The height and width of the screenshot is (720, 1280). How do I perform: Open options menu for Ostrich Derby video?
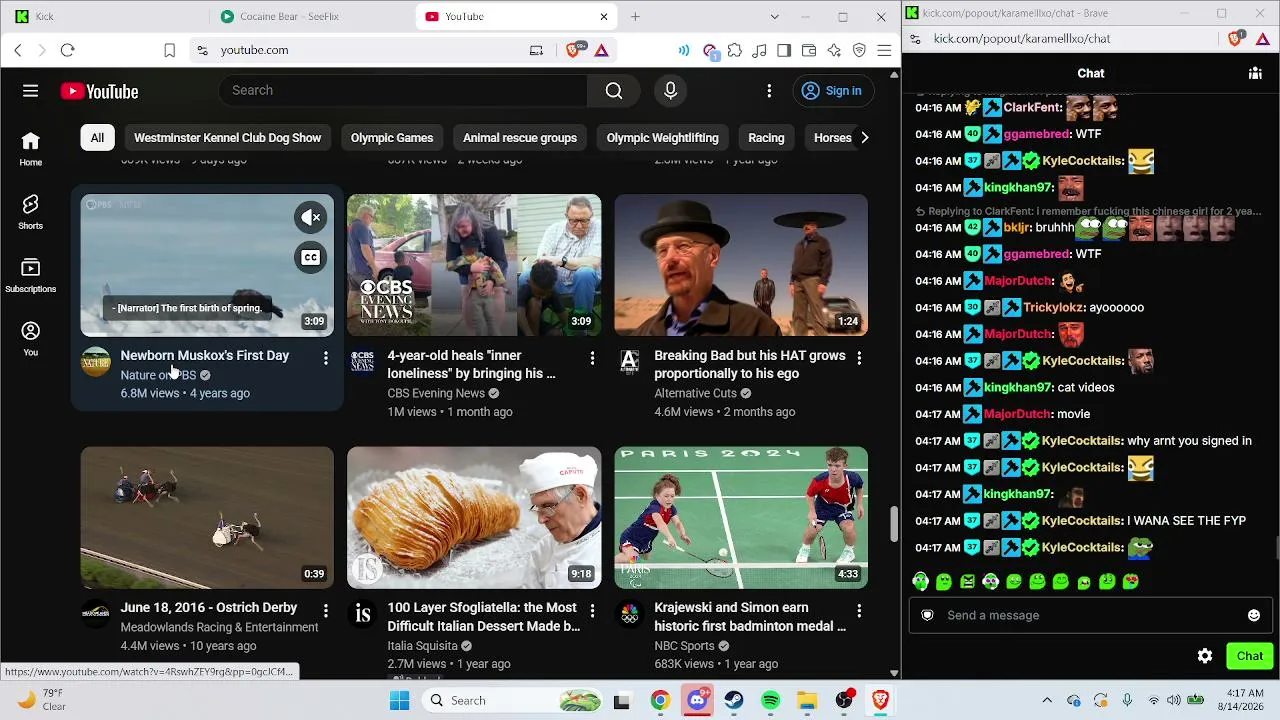(325, 609)
